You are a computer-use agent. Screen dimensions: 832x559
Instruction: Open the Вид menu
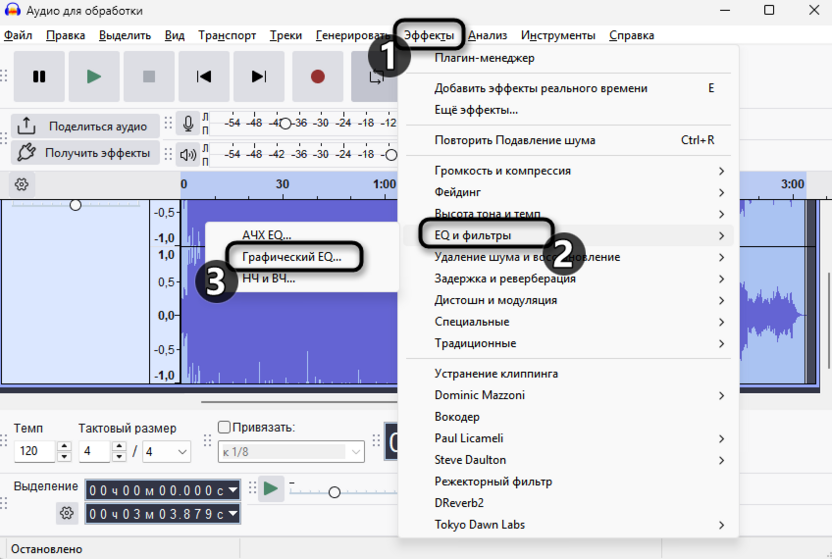[175, 36]
